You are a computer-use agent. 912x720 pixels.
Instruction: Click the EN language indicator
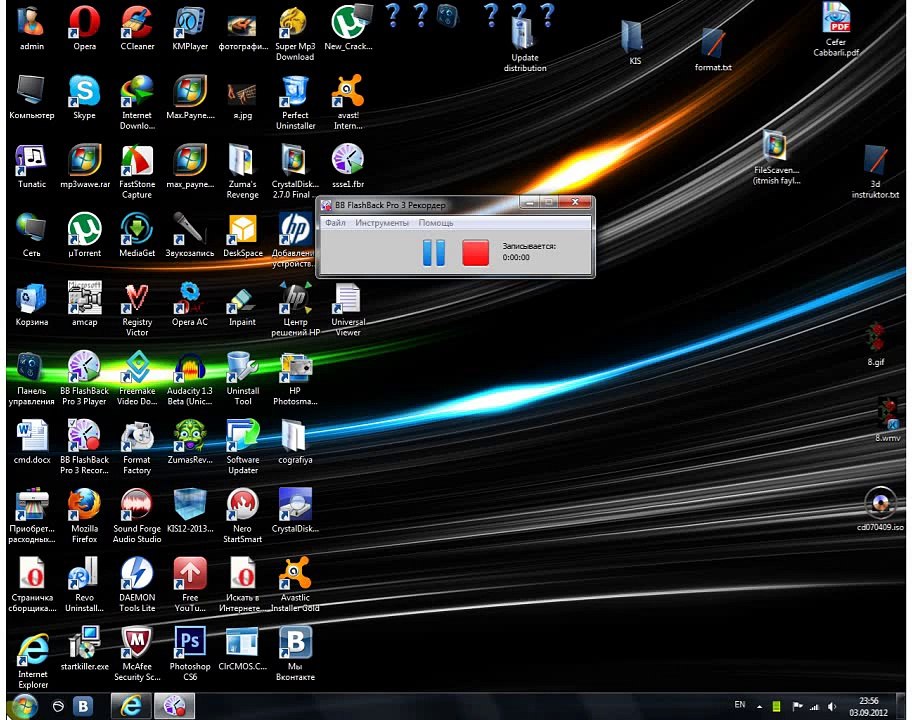point(739,705)
